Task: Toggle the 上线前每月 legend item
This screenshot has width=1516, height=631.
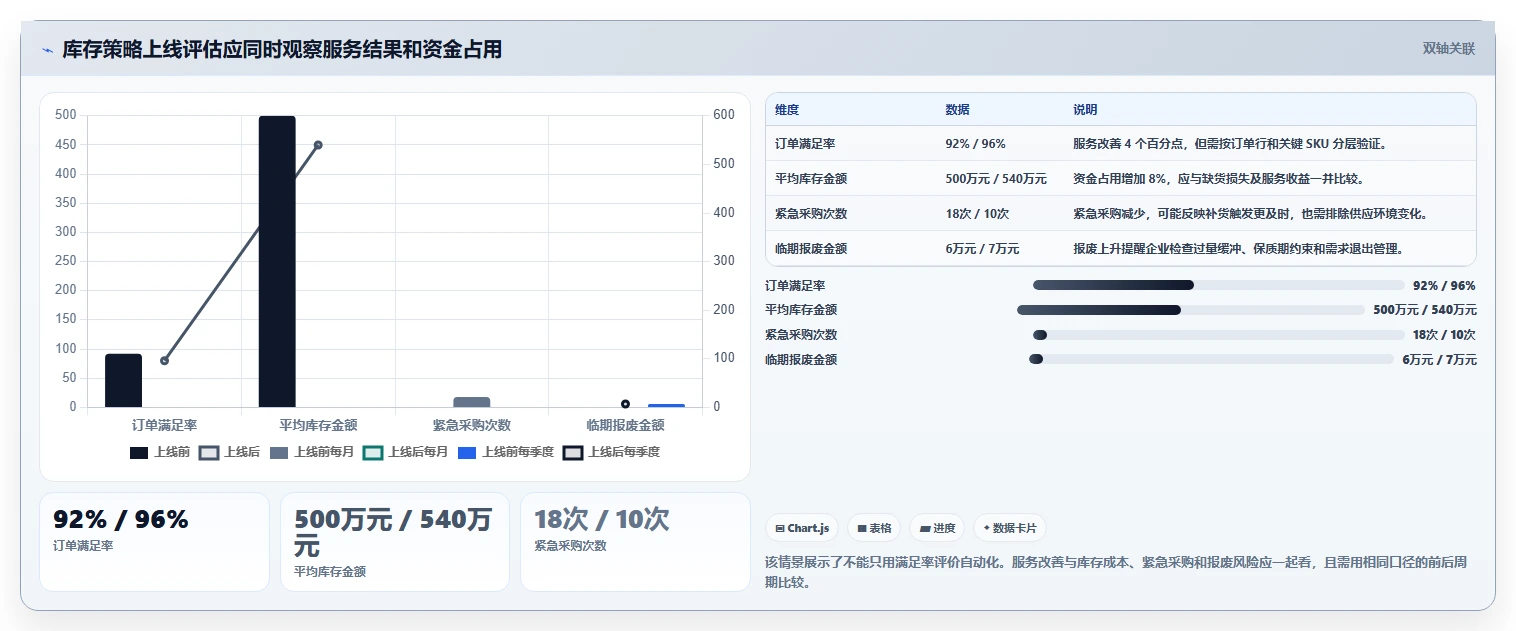Action: 312,452
